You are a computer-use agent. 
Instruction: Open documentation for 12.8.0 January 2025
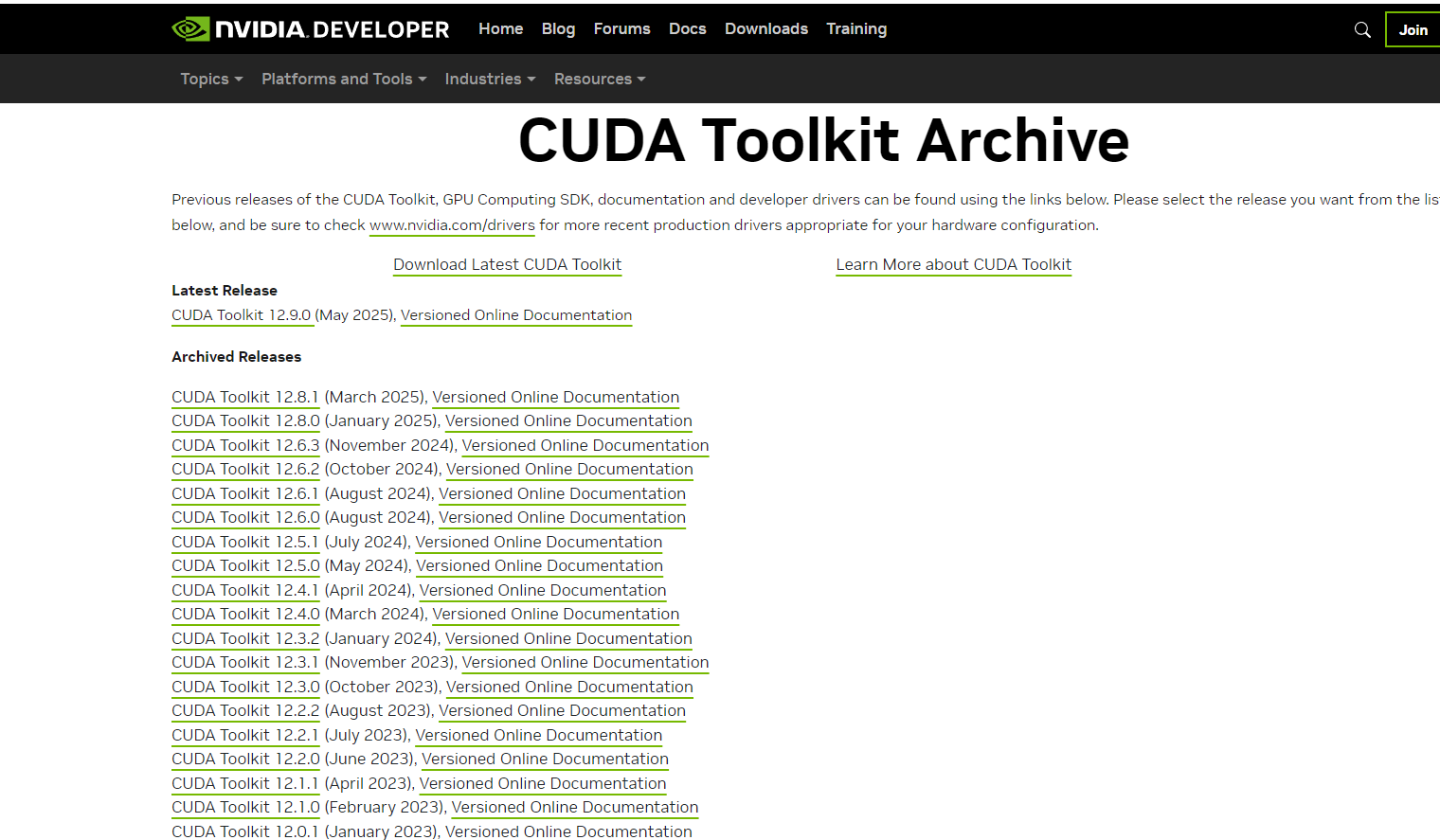[x=568, y=420]
